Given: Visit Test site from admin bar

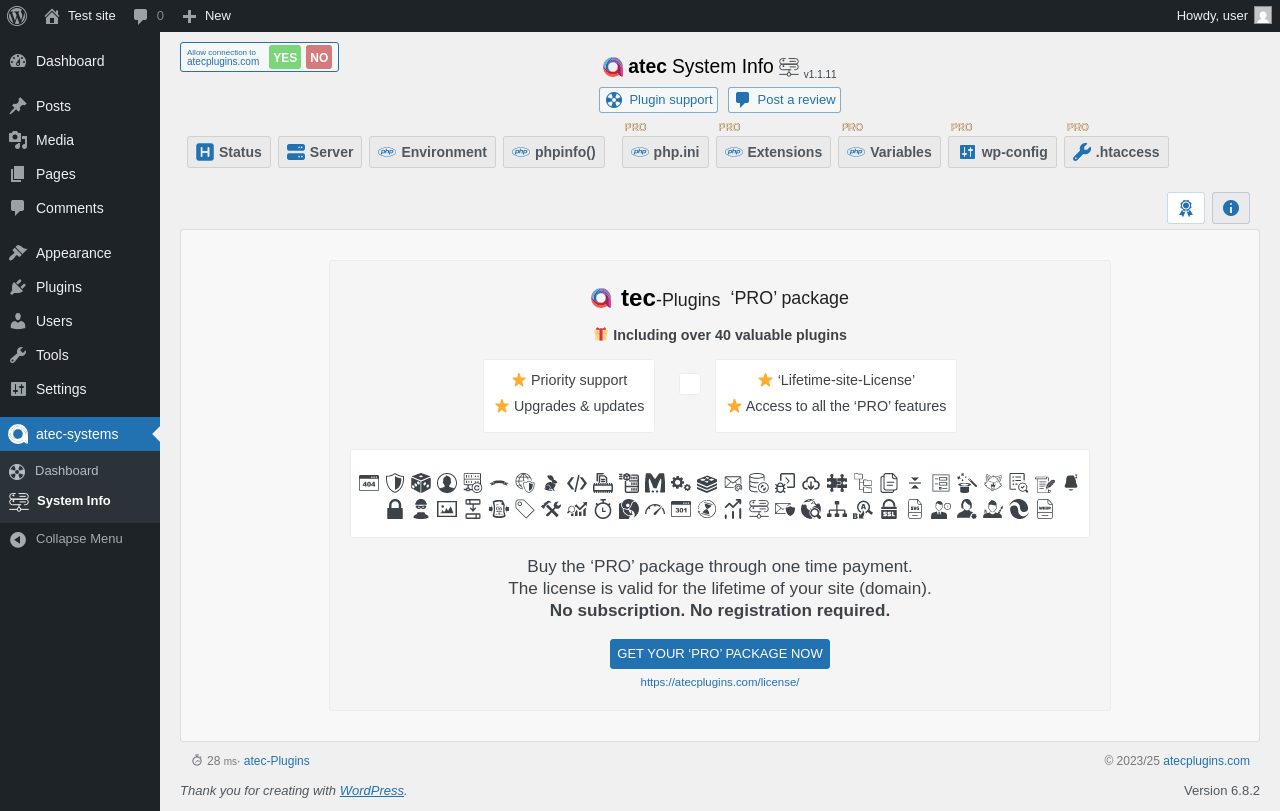Looking at the screenshot, I should (80, 15).
